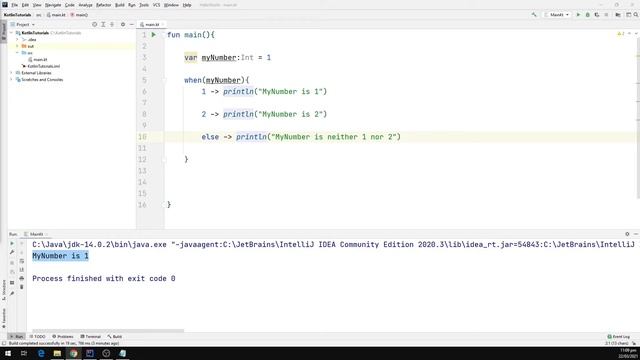Open the Tools menu
This screenshot has height=360, width=640.
(144, 5)
